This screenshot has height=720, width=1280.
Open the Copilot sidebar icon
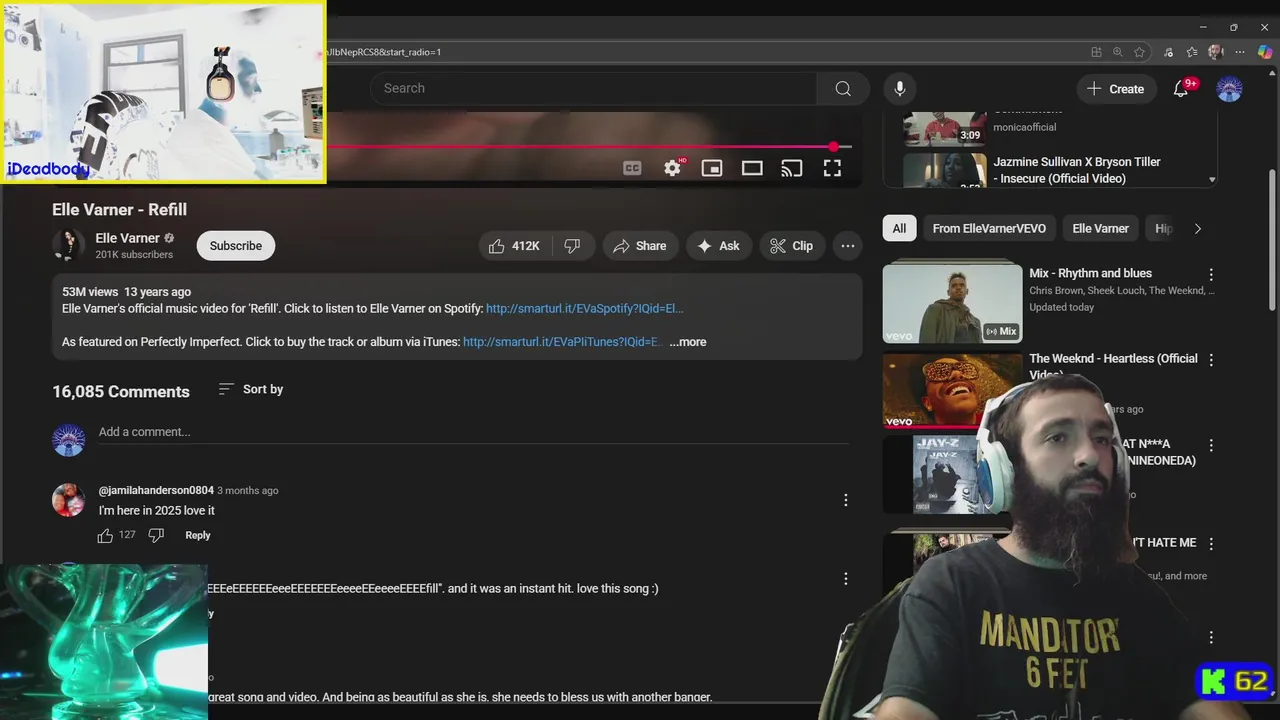(1265, 52)
